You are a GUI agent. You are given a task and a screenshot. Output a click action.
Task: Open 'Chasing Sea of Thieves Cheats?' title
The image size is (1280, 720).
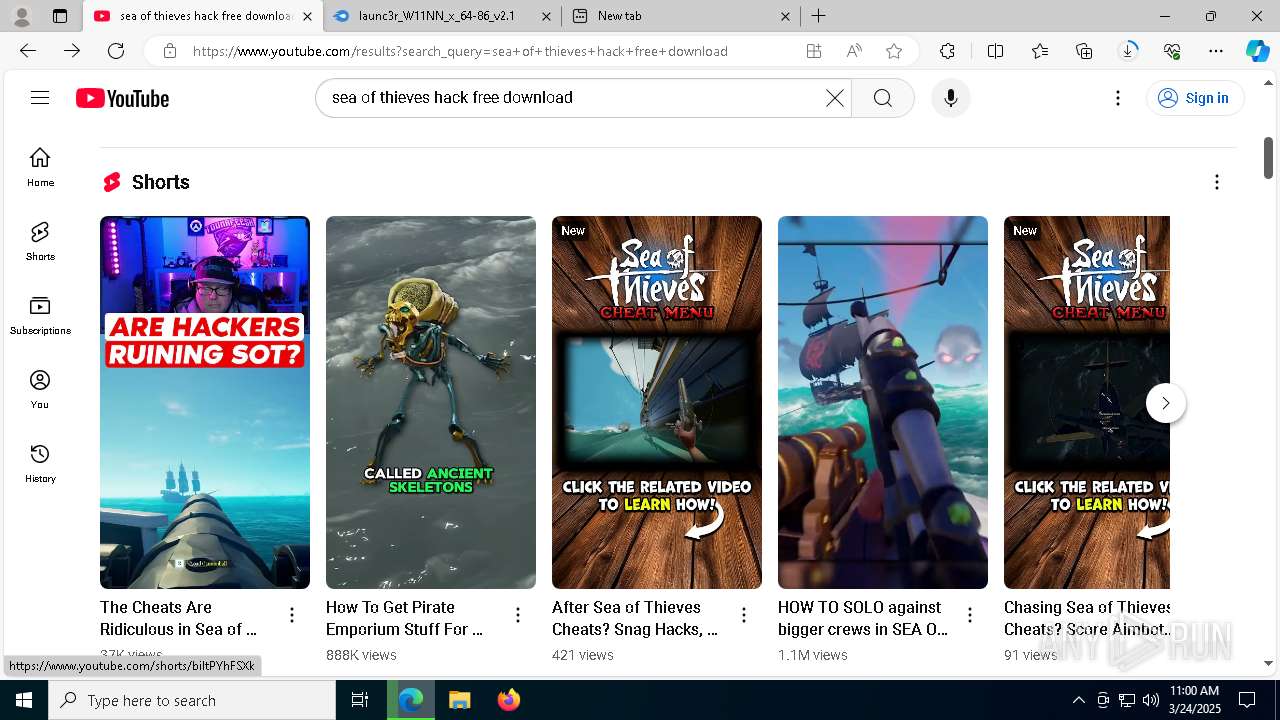tap(1087, 618)
